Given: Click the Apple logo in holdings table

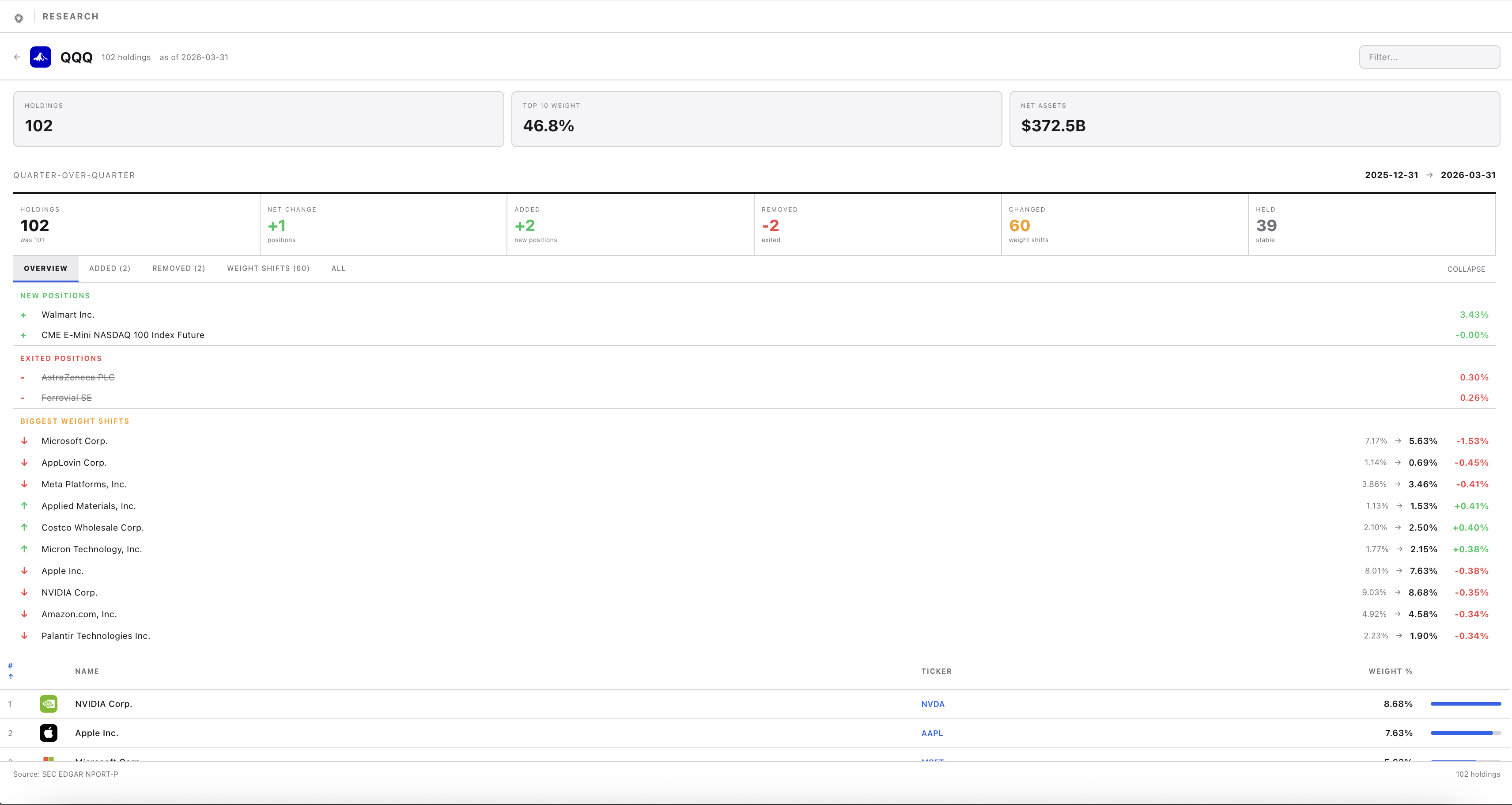Looking at the screenshot, I should (48, 733).
